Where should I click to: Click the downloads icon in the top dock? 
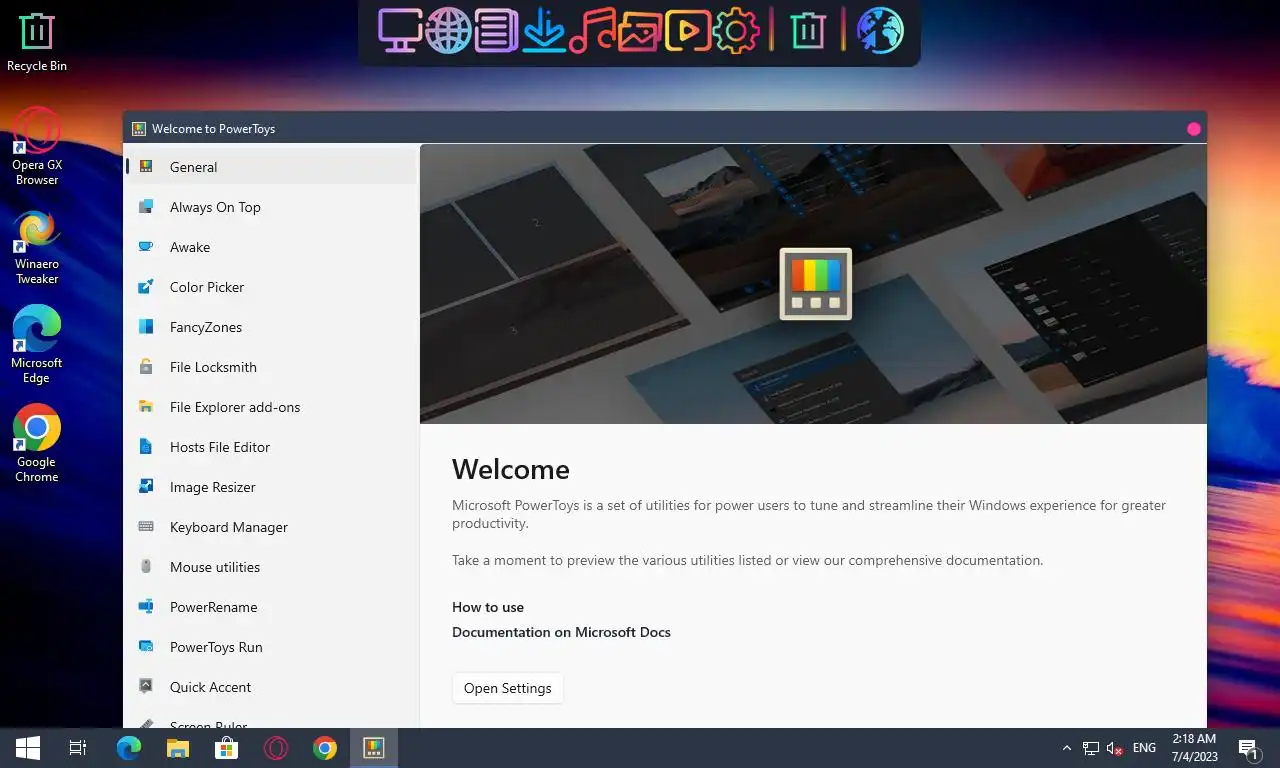click(544, 31)
